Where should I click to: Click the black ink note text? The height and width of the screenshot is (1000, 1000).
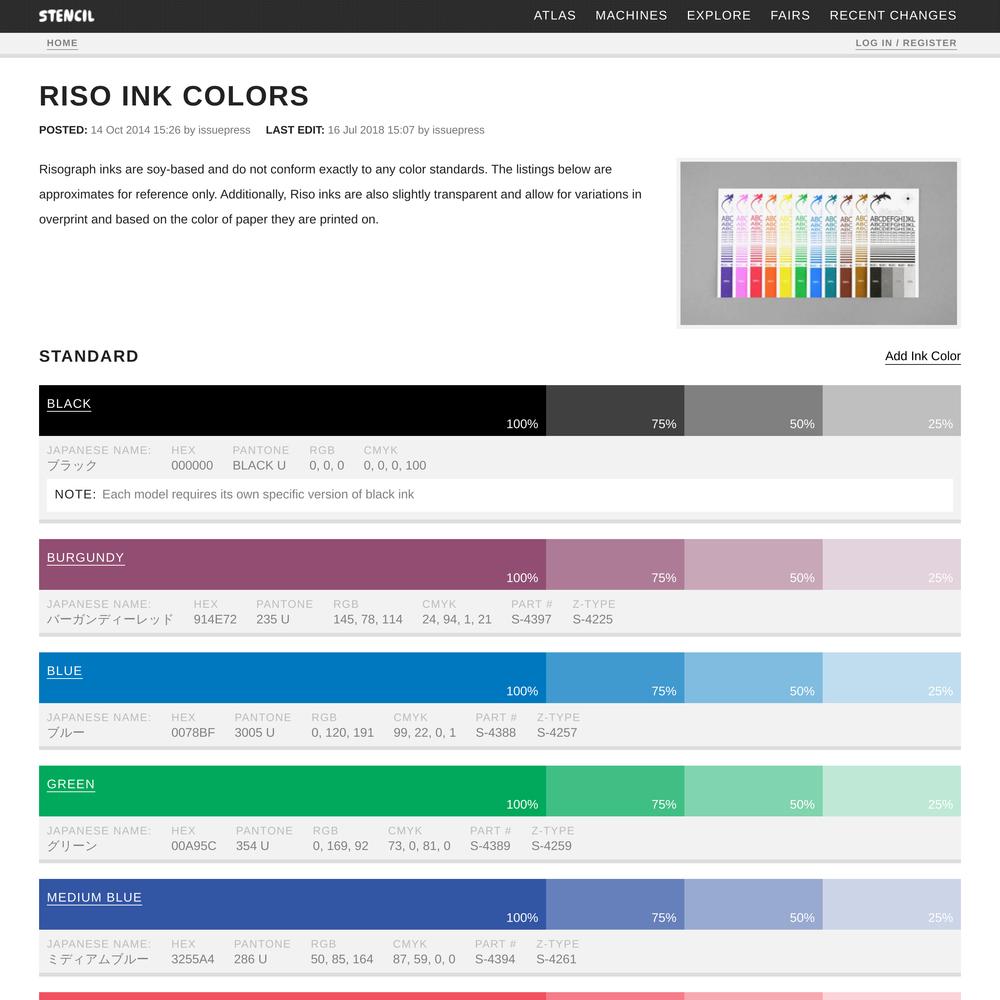click(x=258, y=494)
